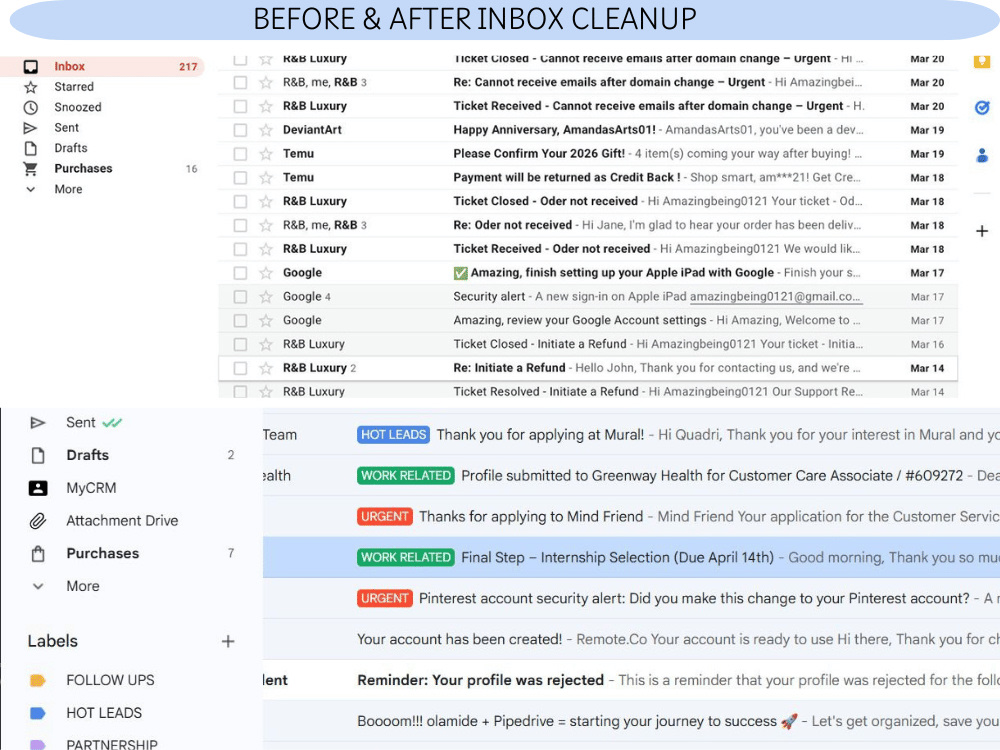Open the PARTNERSHIP label

click(112, 744)
